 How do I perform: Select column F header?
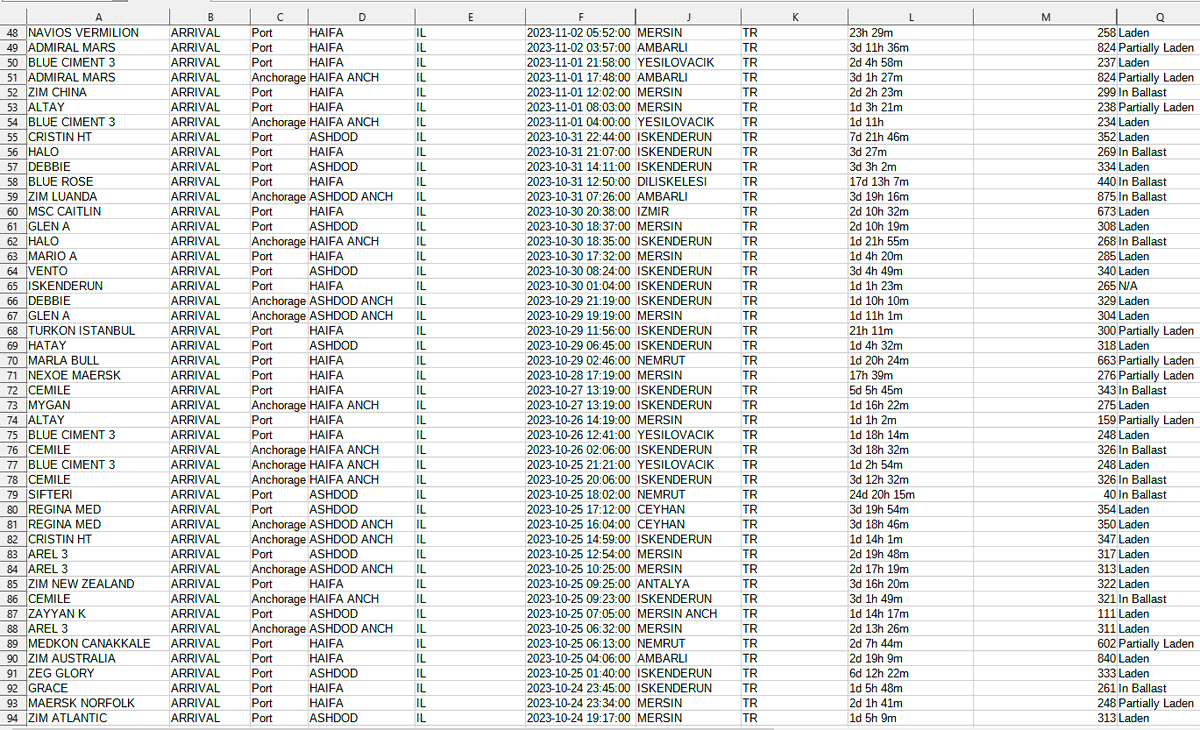[x=580, y=17]
